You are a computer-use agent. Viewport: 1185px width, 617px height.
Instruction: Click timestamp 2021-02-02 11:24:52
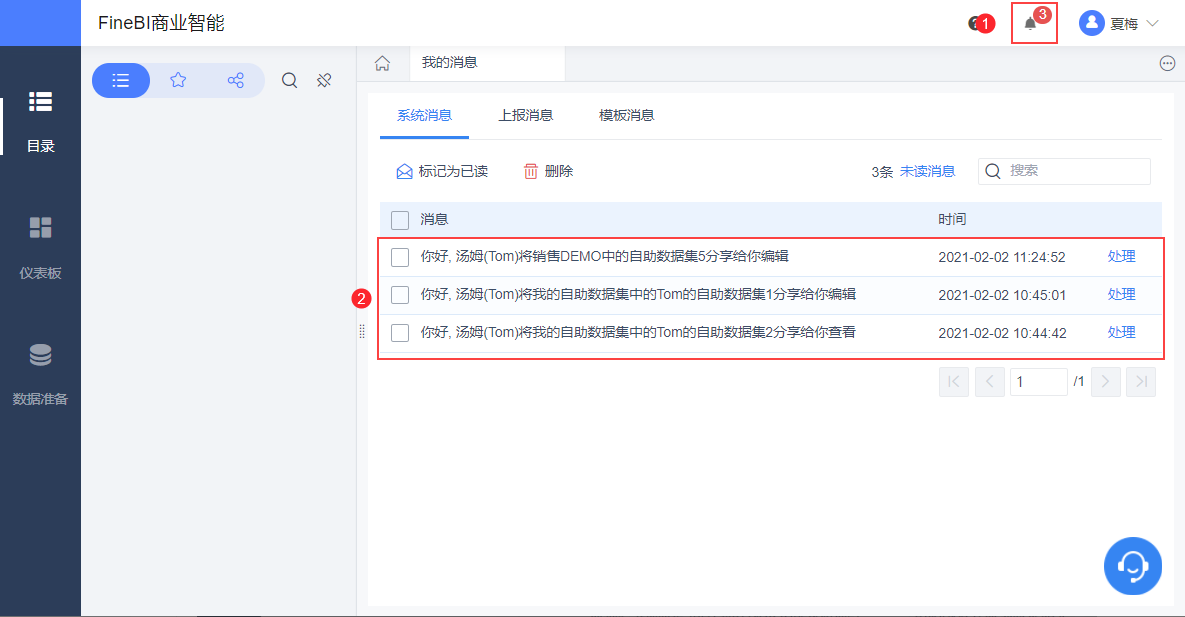[x=1002, y=257]
